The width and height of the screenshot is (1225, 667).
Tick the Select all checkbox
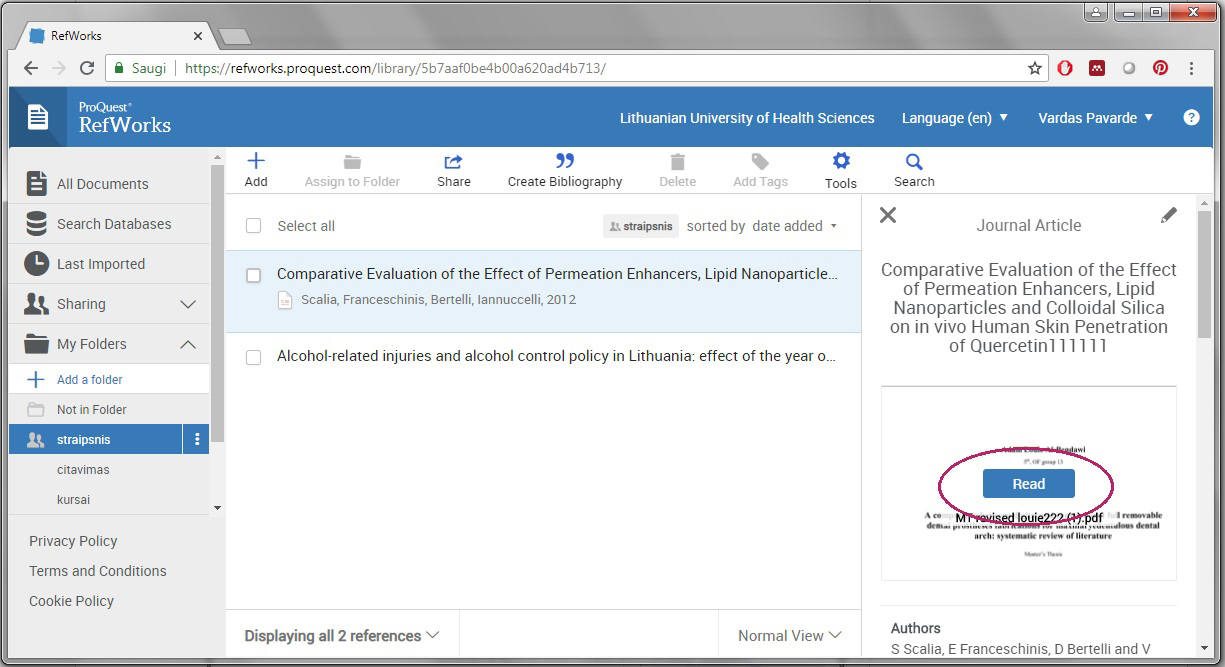point(254,226)
